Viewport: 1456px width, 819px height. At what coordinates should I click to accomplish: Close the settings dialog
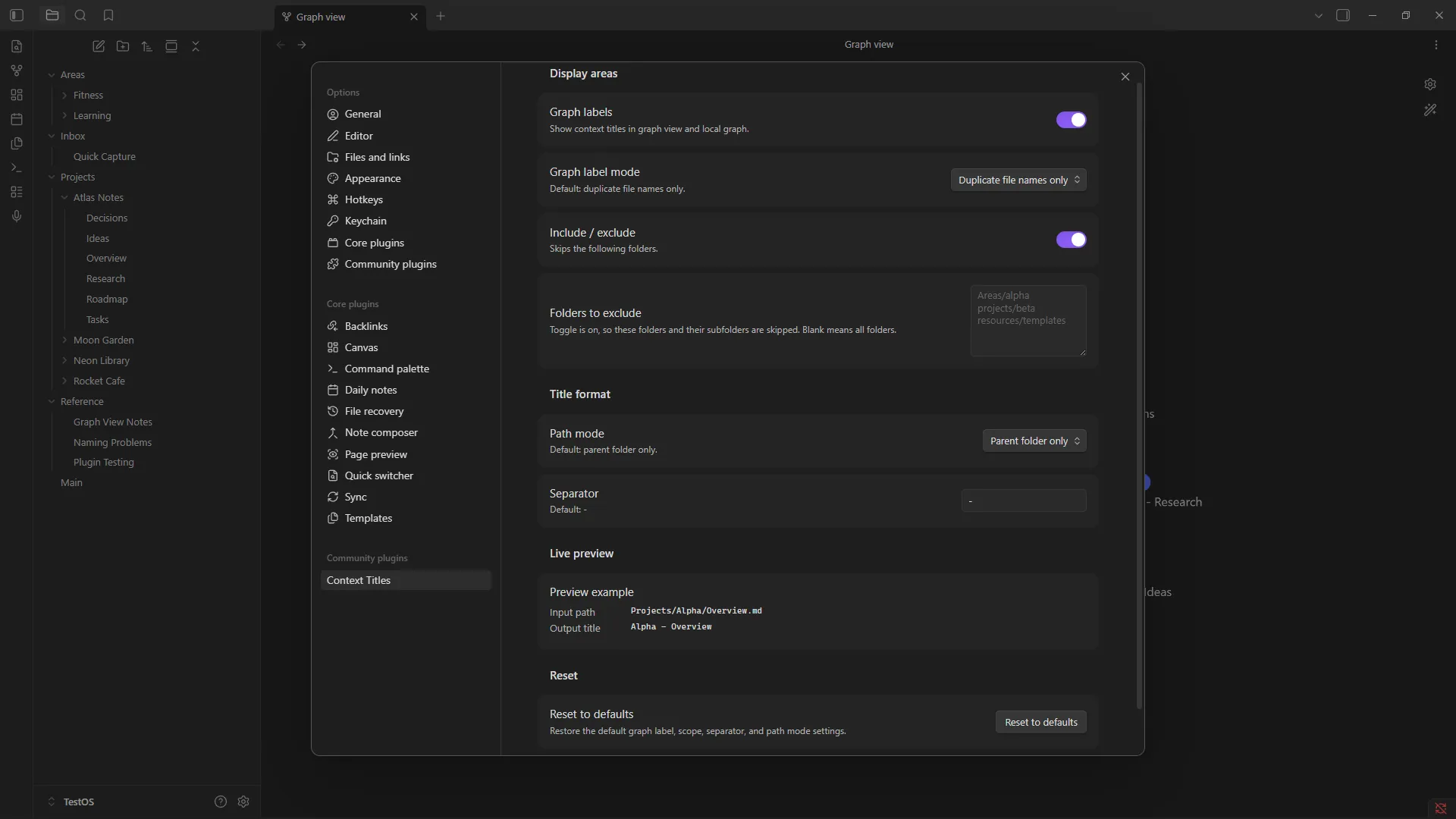click(1125, 77)
